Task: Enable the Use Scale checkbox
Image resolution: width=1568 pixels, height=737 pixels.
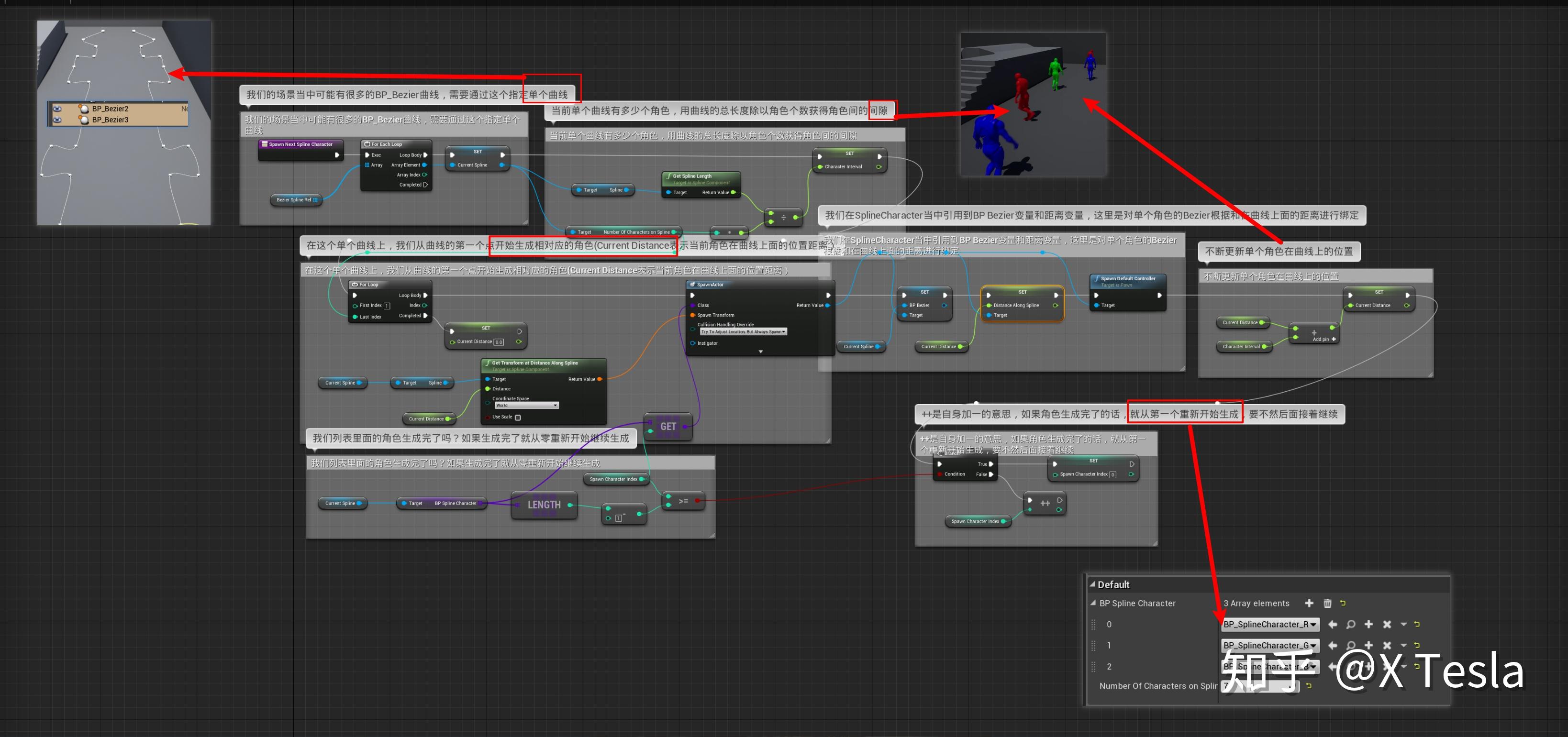Action: pyautogui.click(x=517, y=418)
